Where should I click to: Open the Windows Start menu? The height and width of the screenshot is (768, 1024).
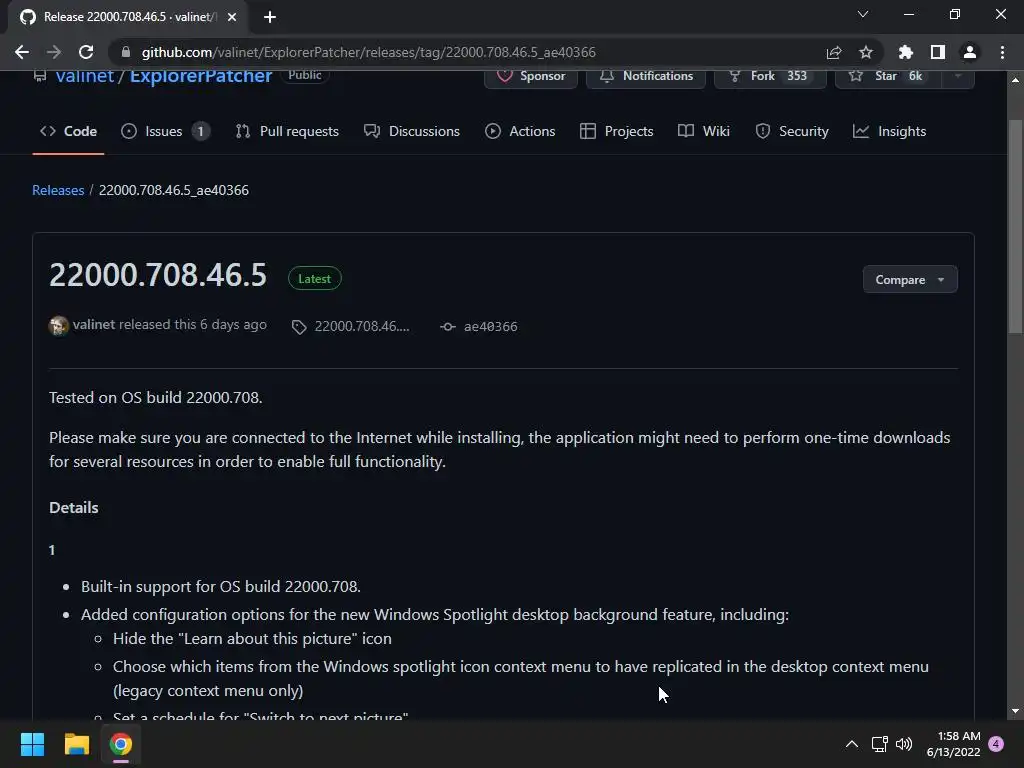tap(32, 744)
